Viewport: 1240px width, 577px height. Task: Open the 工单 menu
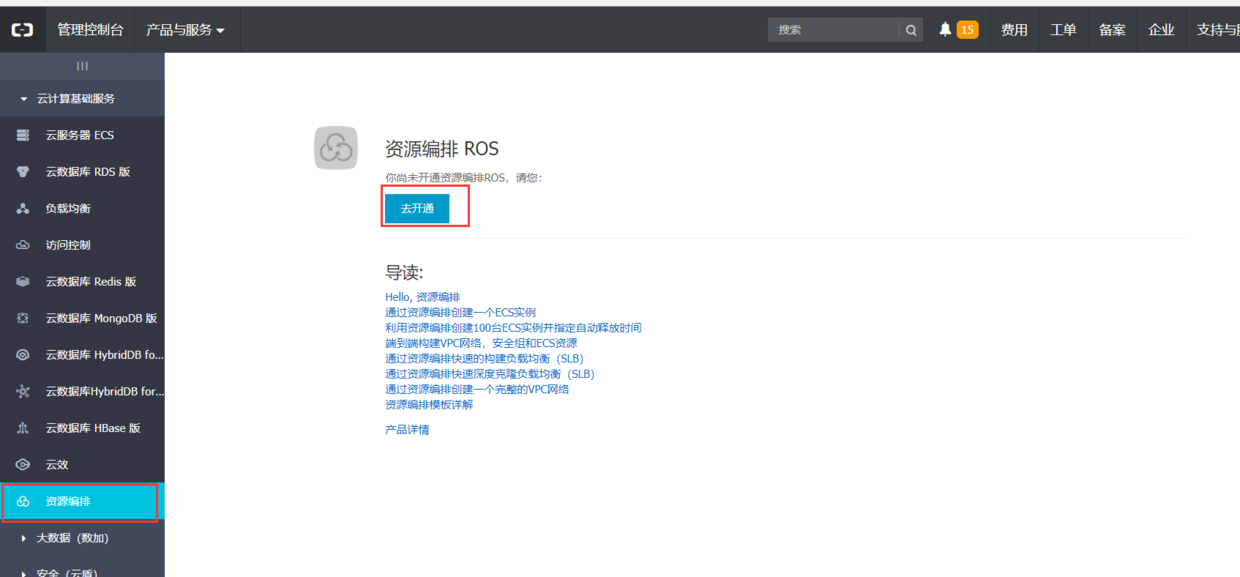point(1063,30)
